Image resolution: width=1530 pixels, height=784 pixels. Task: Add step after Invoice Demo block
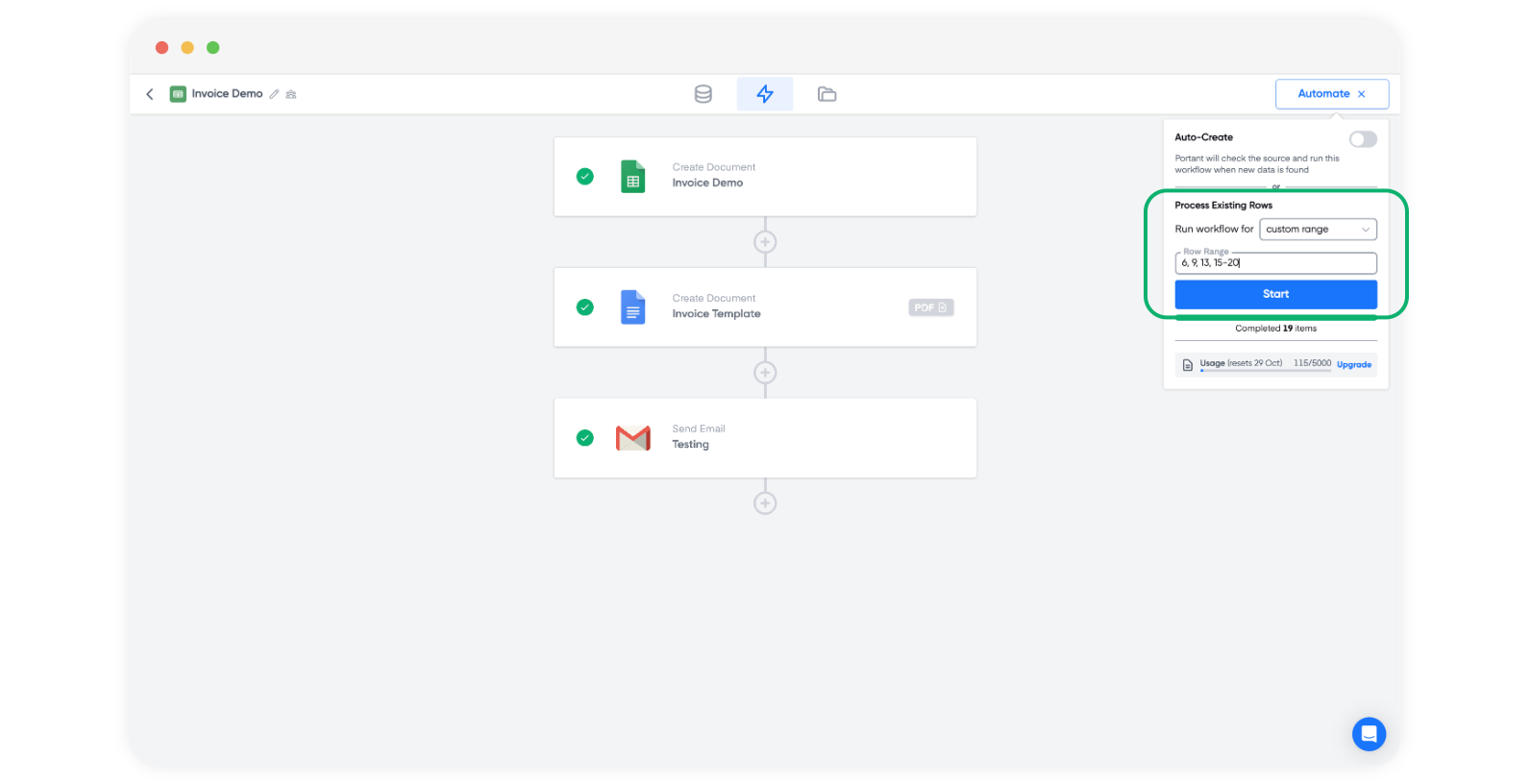(x=765, y=242)
